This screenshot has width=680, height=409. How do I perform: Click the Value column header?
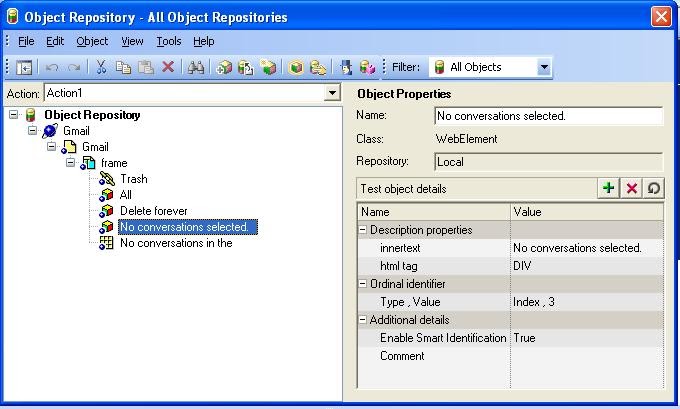[587, 212]
